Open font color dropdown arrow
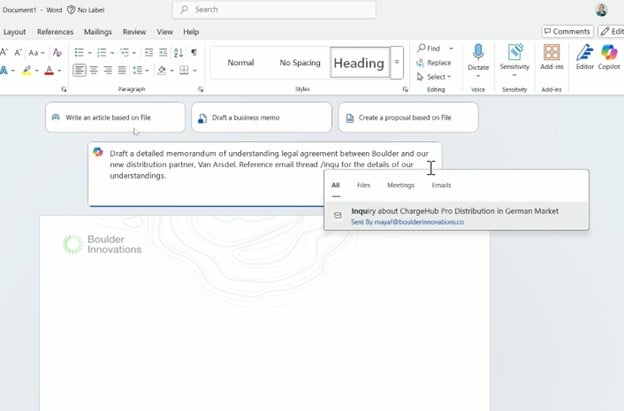 [x=59, y=71]
